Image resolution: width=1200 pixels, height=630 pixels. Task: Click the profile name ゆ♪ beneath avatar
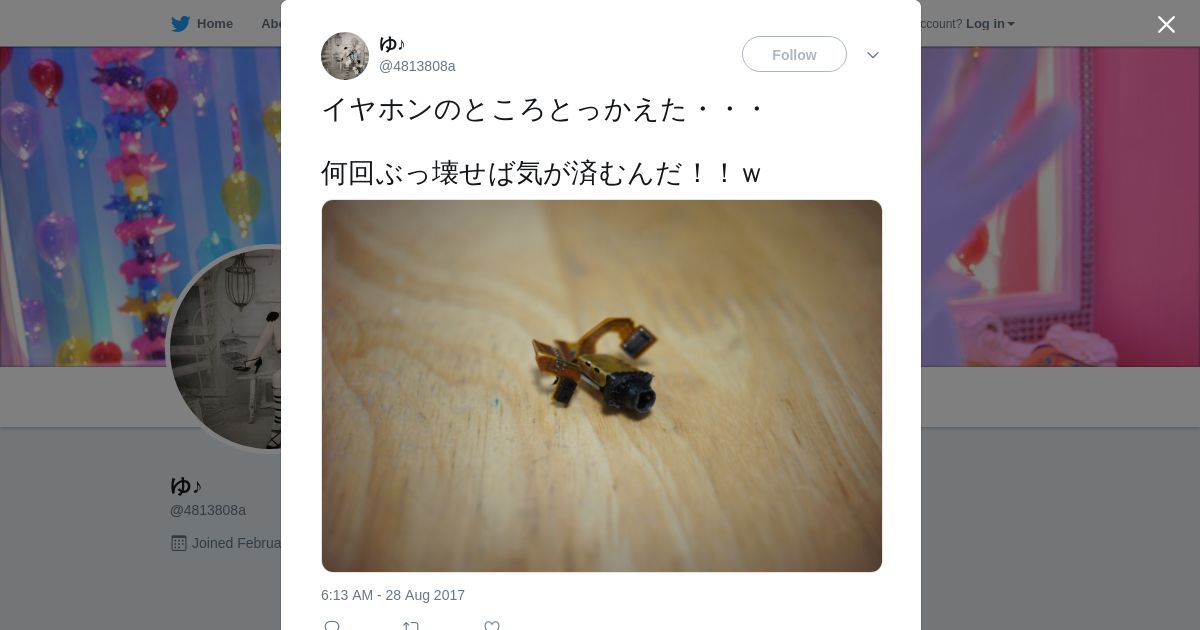tap(186, 486)
